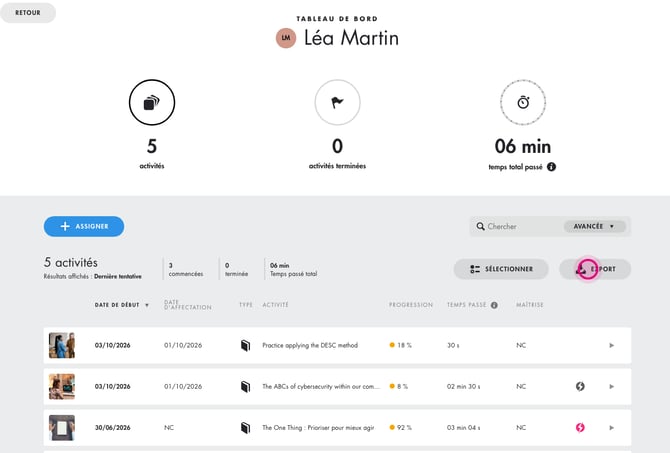670x453 pixels.
Task: Click the PROGRESSION column header
Action: tap(411, 305)
